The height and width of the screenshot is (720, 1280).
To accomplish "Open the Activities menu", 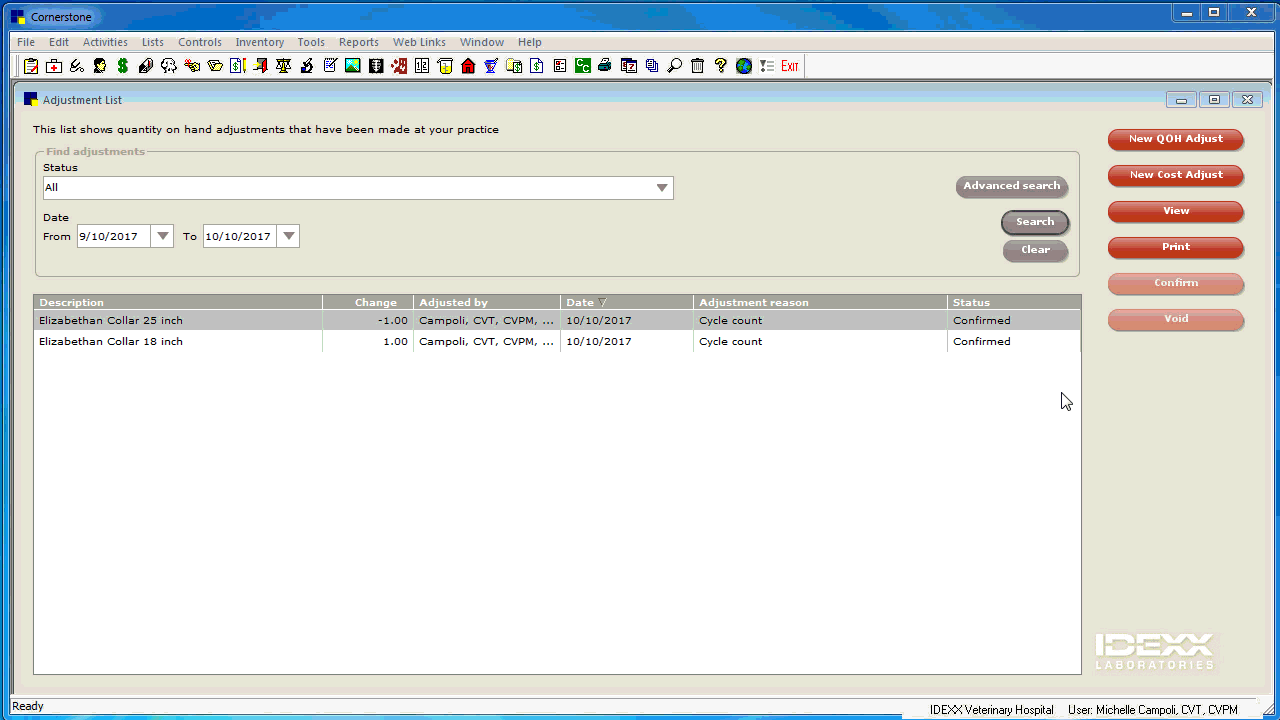I will point(105,42).
